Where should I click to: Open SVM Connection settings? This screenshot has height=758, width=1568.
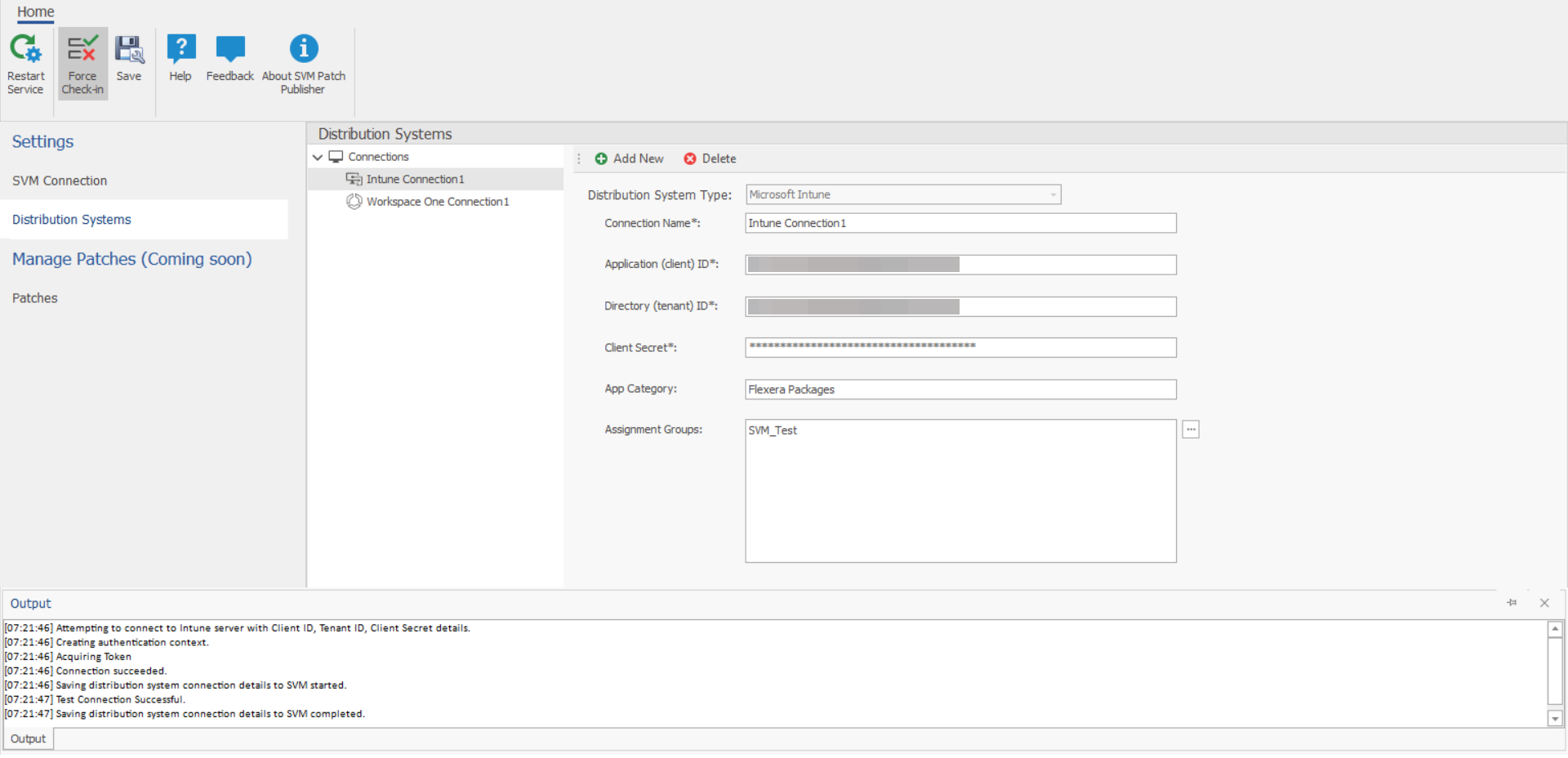coord(60,181)
